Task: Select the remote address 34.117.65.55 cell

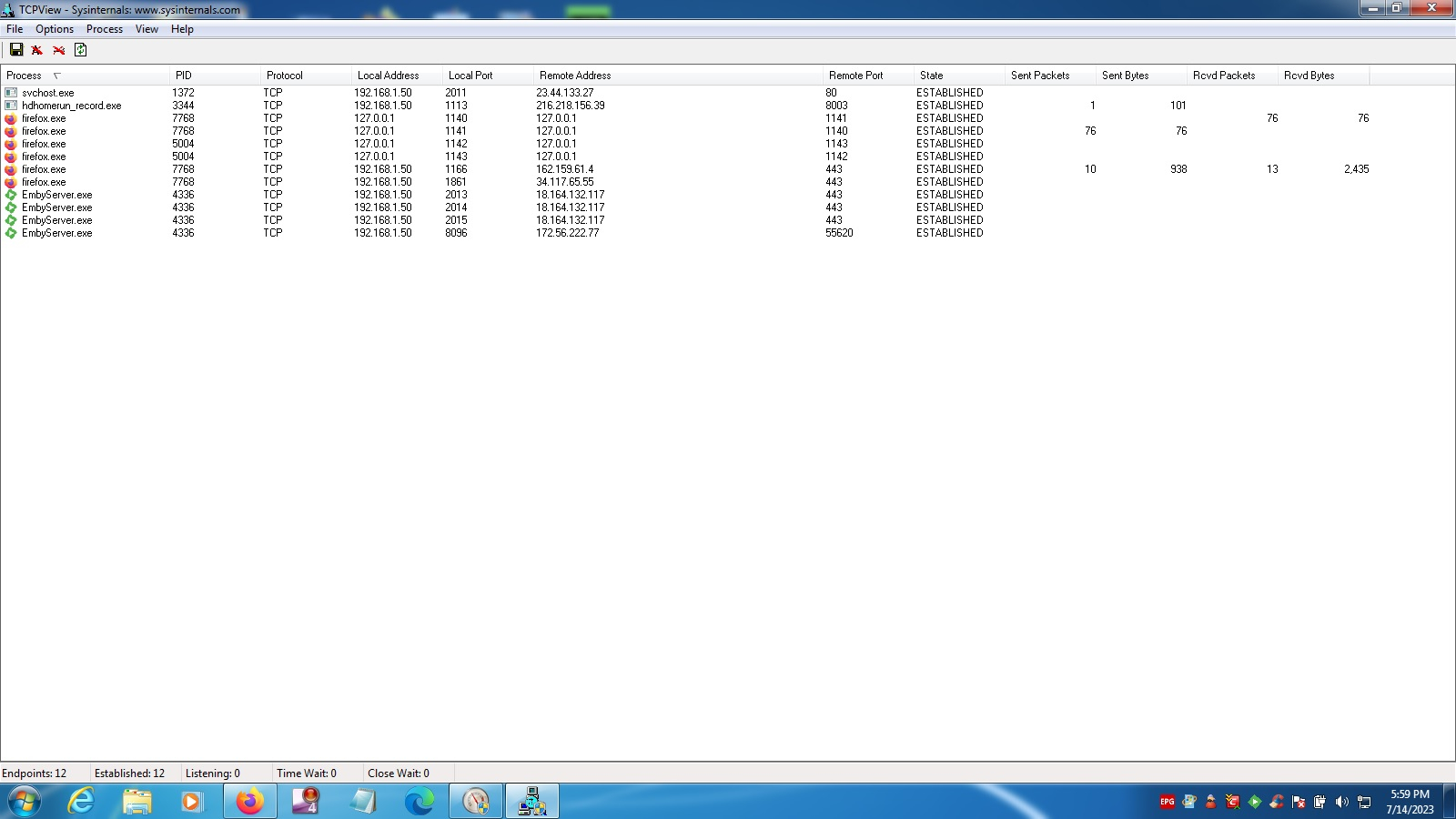Action: pos(565,182)
